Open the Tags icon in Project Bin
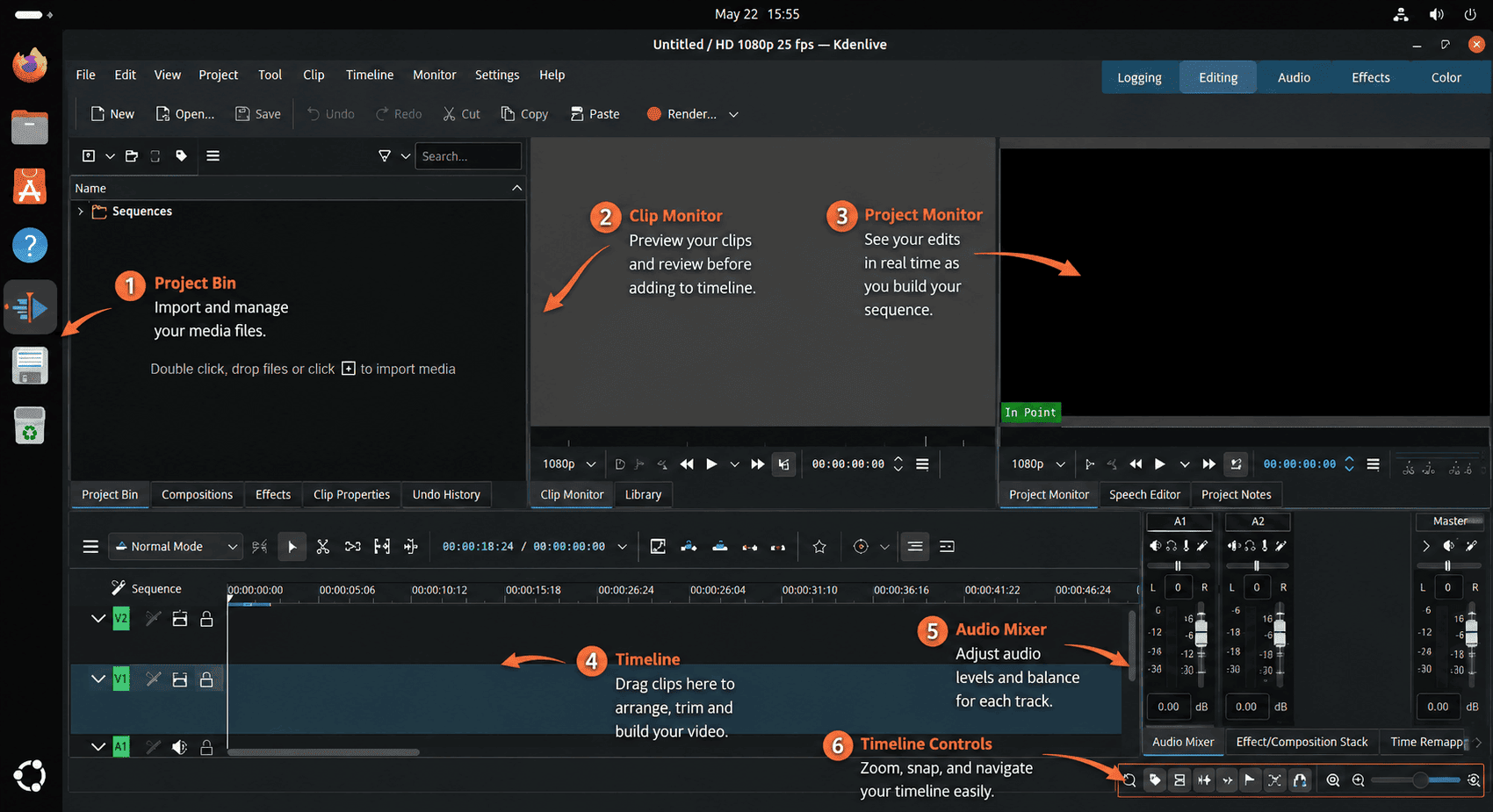This screenshot has width=1493, height=812. [x=181, y=155]
